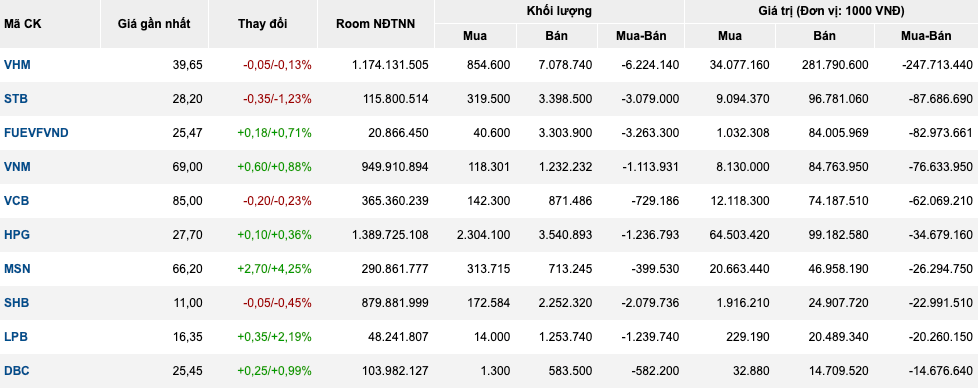Open the LPB stock ticker link

16,337
